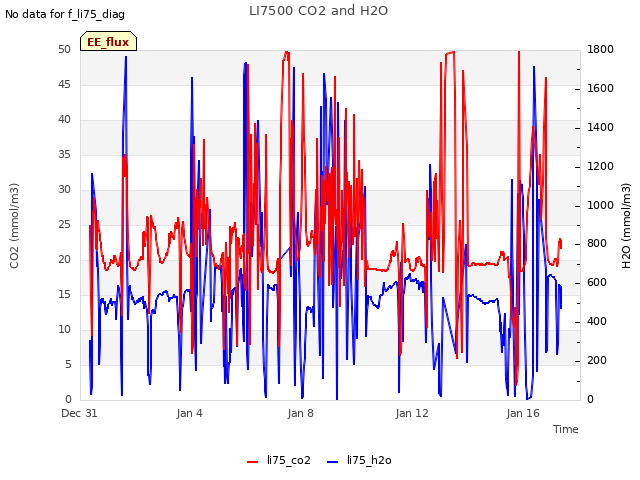640x480 pixels.
Task: Click the 800 tick on H2O axis
Action: 597,244
